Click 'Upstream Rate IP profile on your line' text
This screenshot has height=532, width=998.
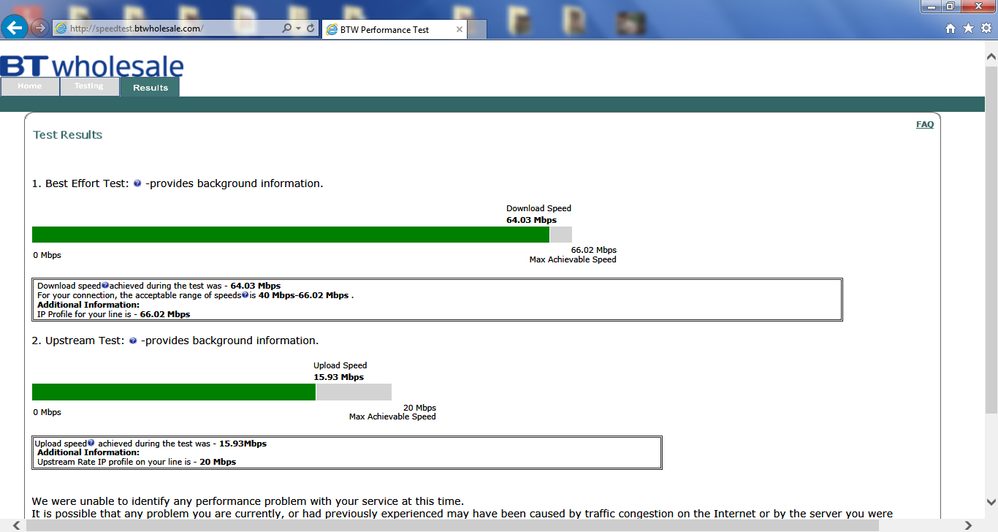click(115, 461)
